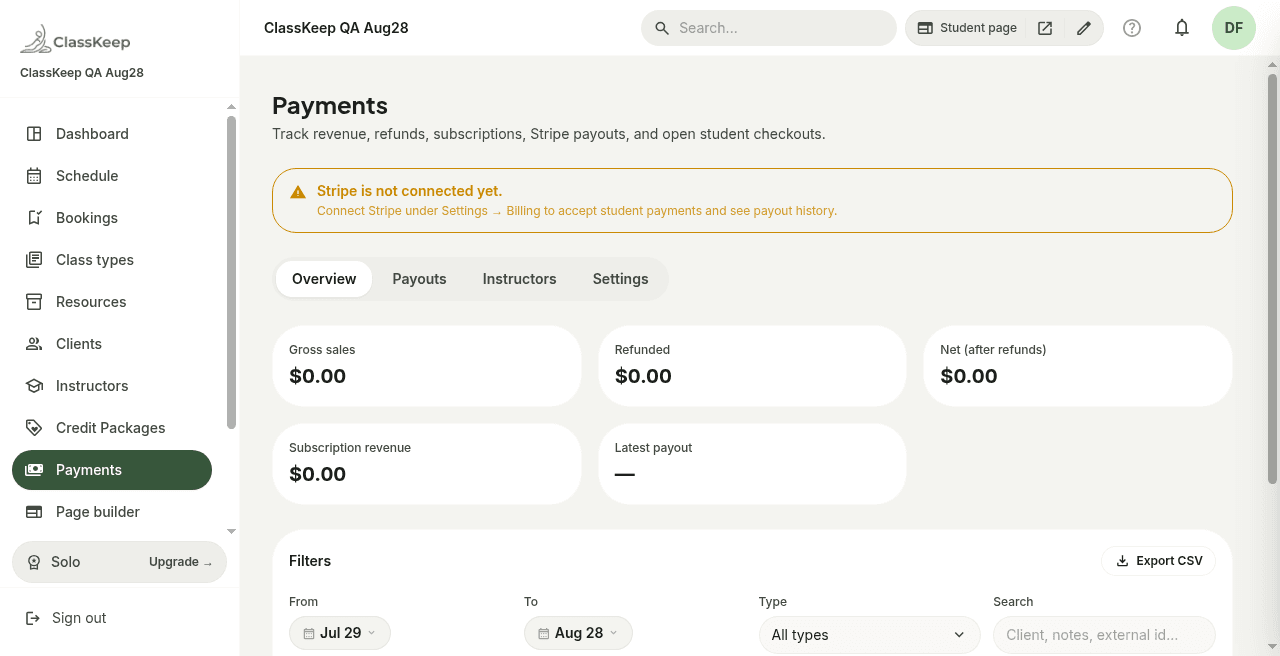1280x656 pixels.
Task: Click the Refunded card
Action: coord(752,366)
